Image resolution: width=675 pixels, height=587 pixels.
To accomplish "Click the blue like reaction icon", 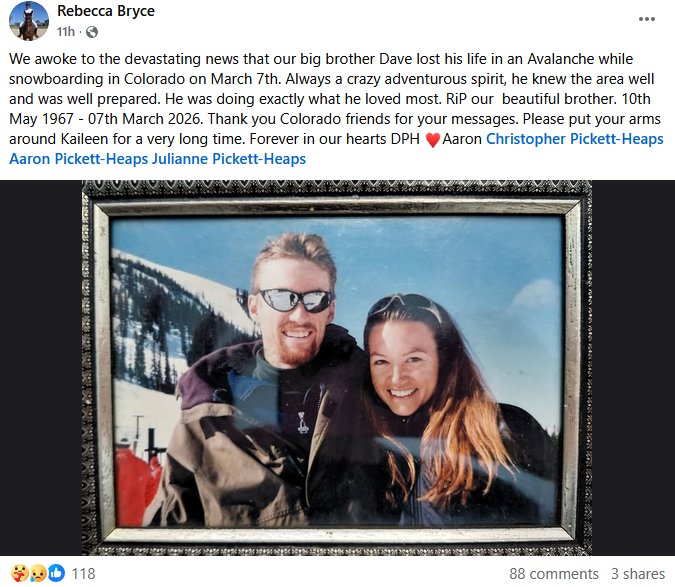I will pyautogui.click(x=56, y=573).
